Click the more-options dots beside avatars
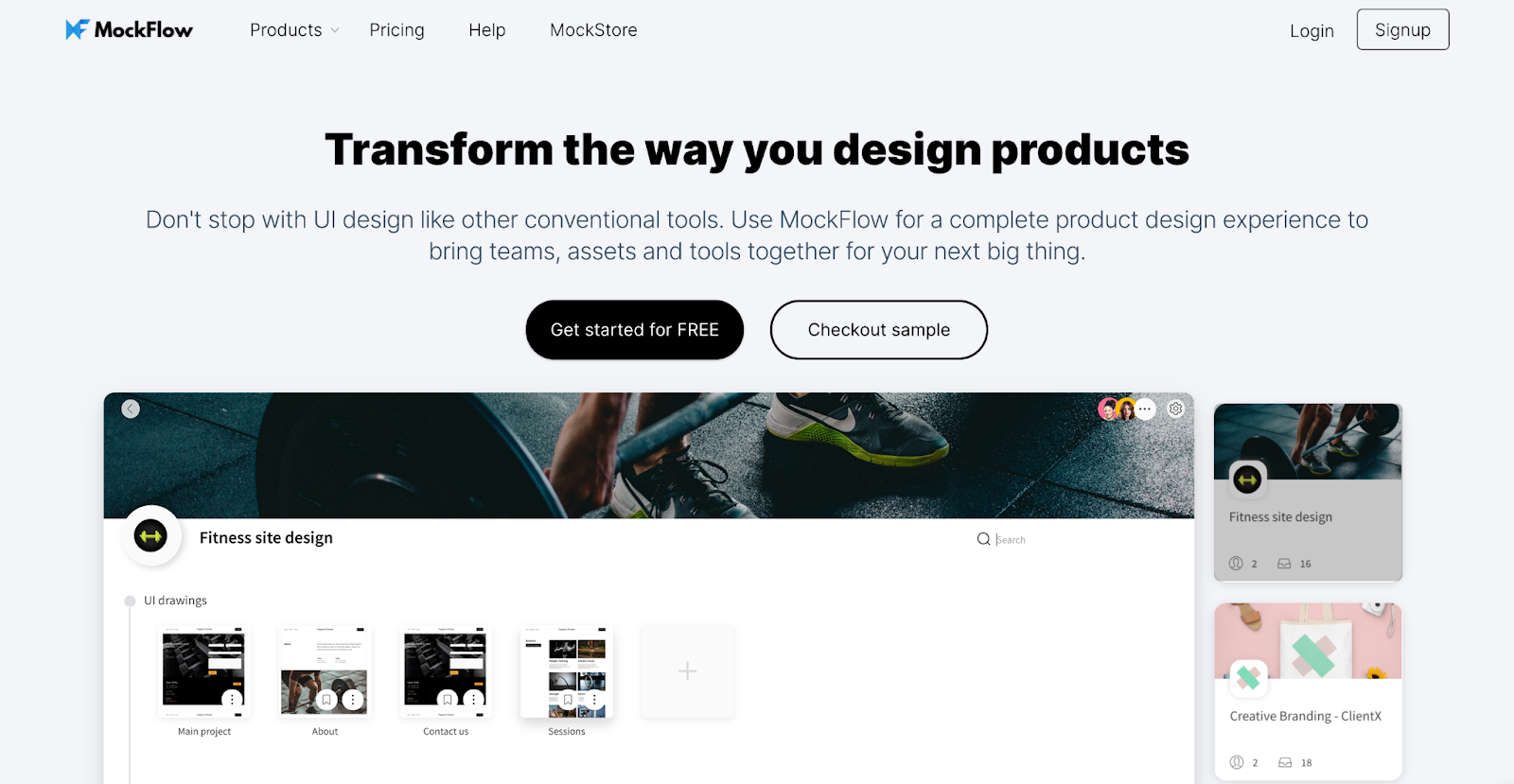Viewport: 1514px width, 784px height. (1146, 409)
